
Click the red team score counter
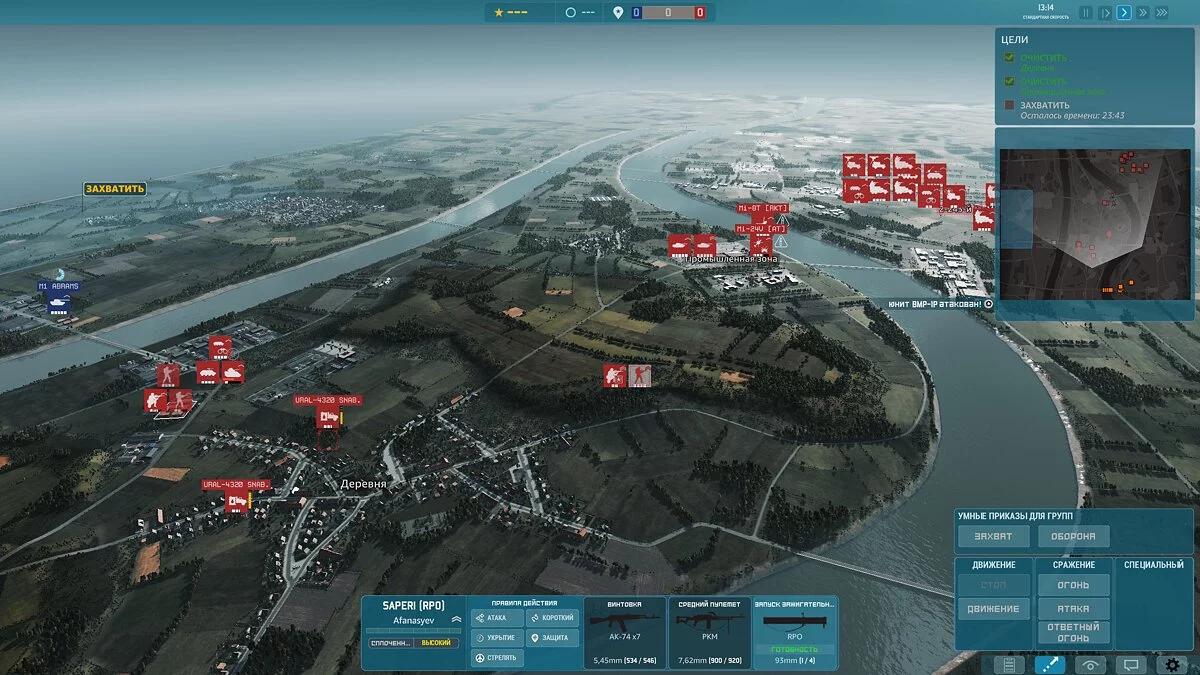(x=699, y=12)
